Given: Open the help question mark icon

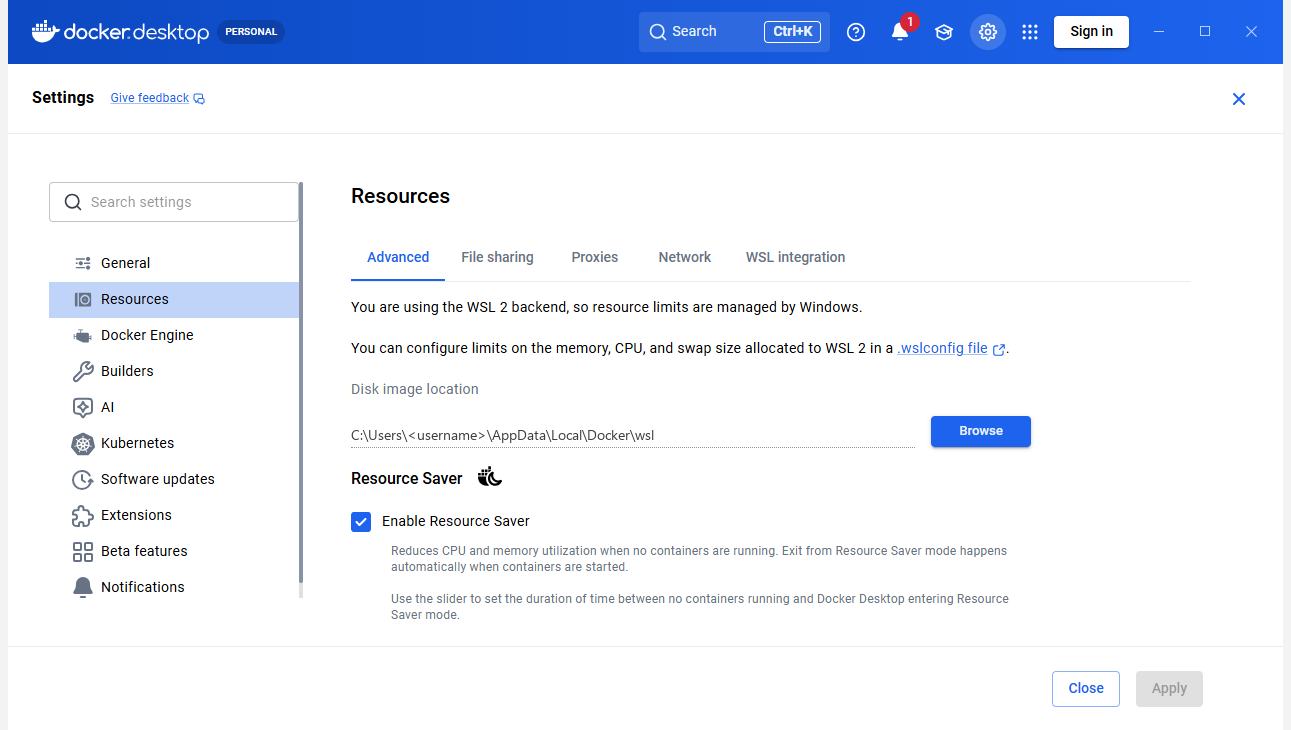Looking at the screenshot, I should click(856, 32).
